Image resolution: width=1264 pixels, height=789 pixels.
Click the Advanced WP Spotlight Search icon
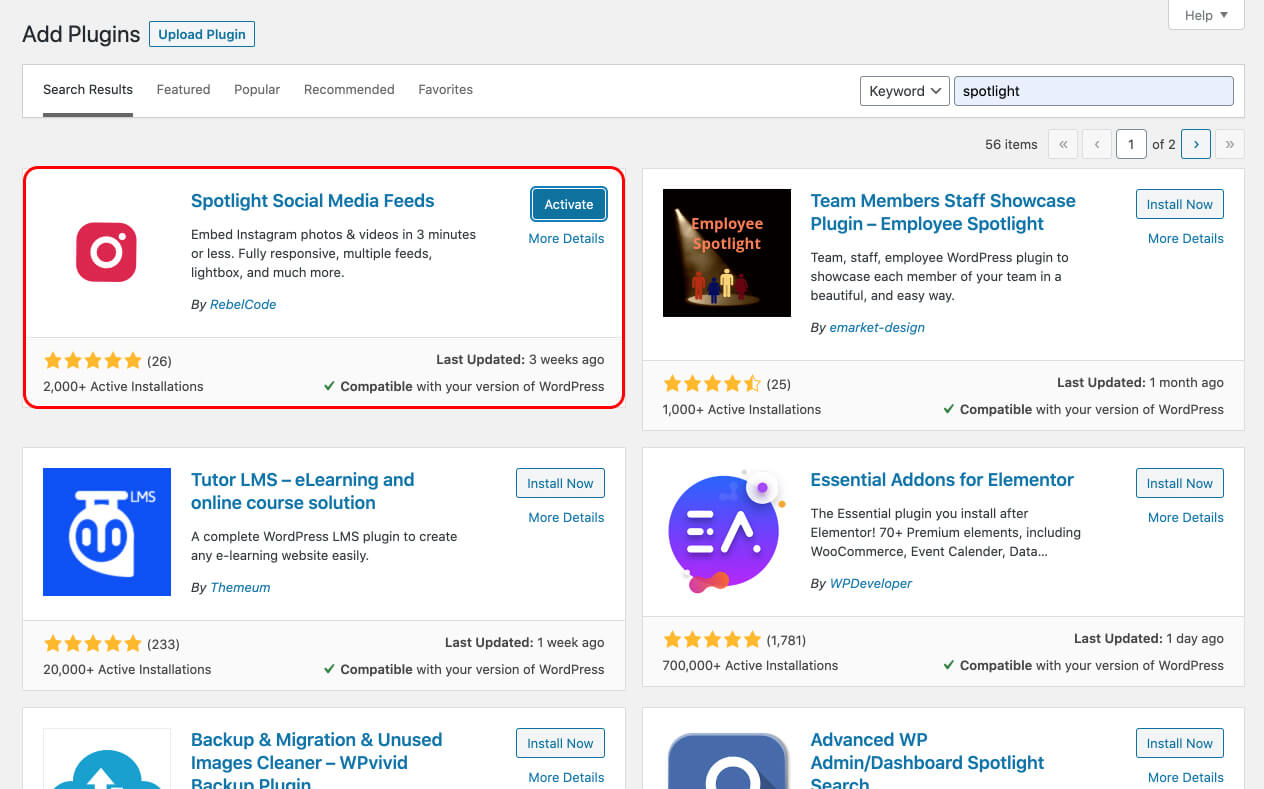click(x=727, y=759)
